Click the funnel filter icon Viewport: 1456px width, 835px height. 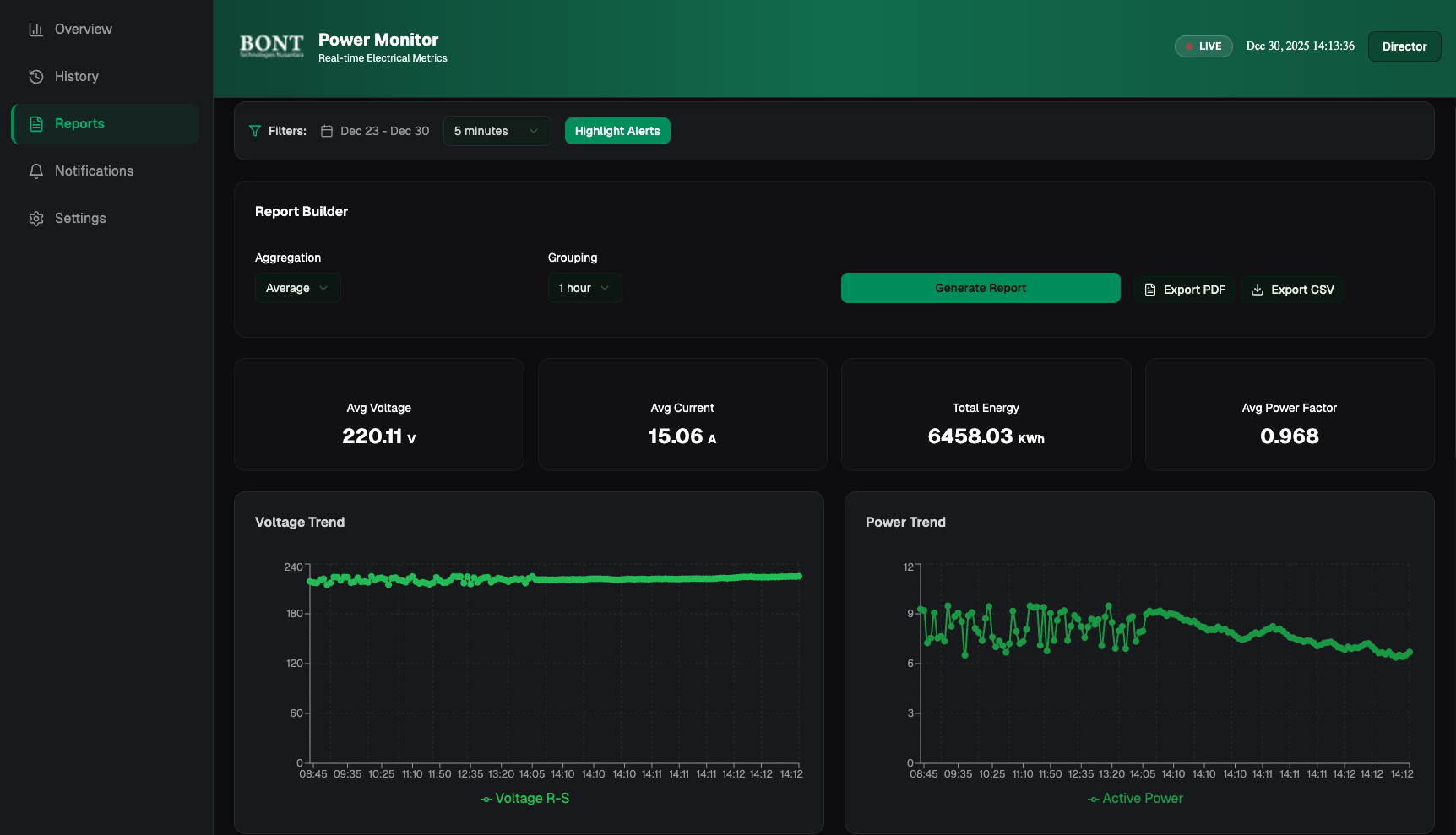pos(254,131)
